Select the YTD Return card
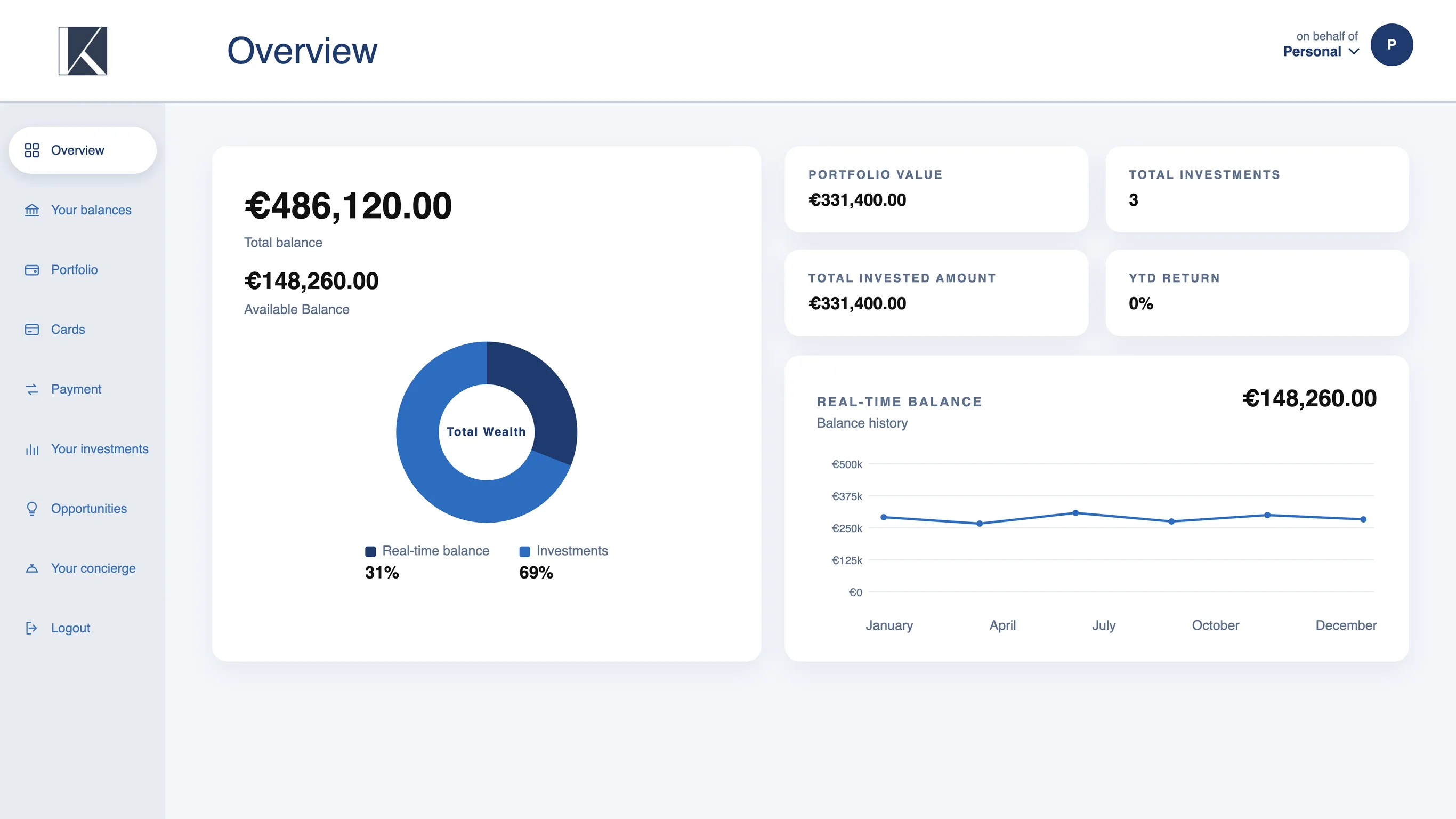This screenshot has height=819, width=1456. 1257,293
